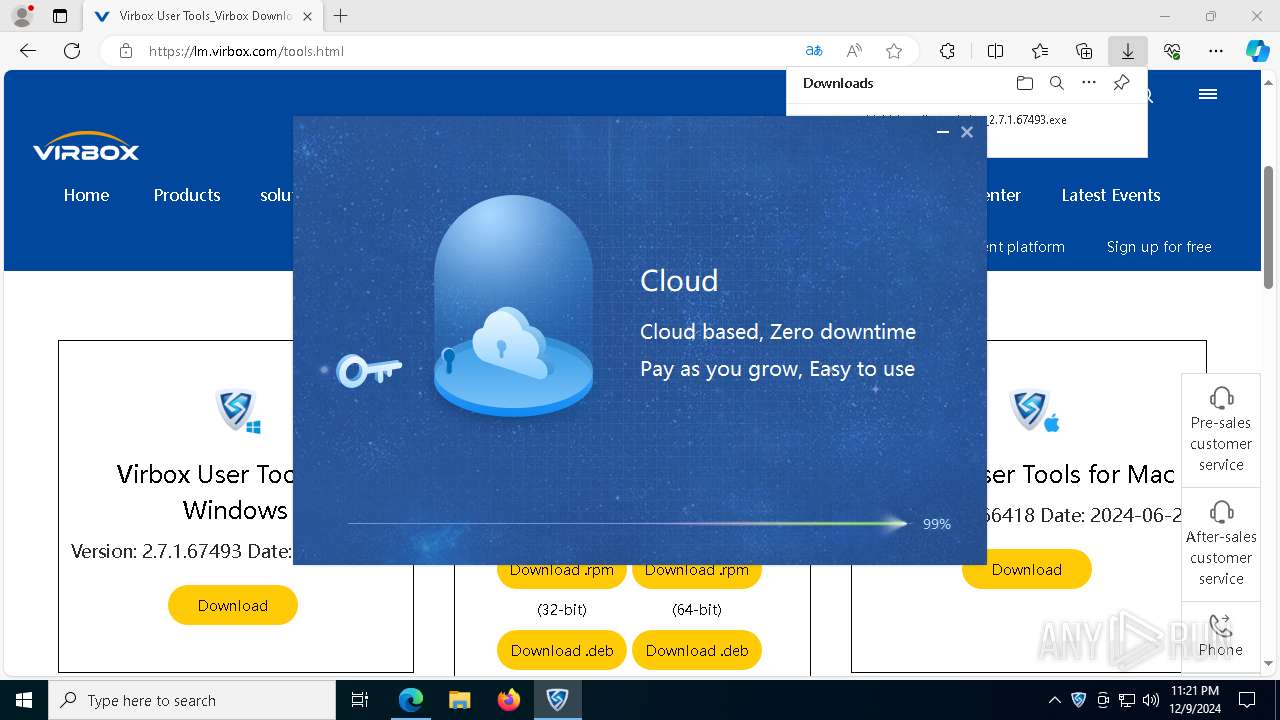This screenshot has height=720, width=1280.
Task: Click the Phone contact option
Action: pos(1221,636)
